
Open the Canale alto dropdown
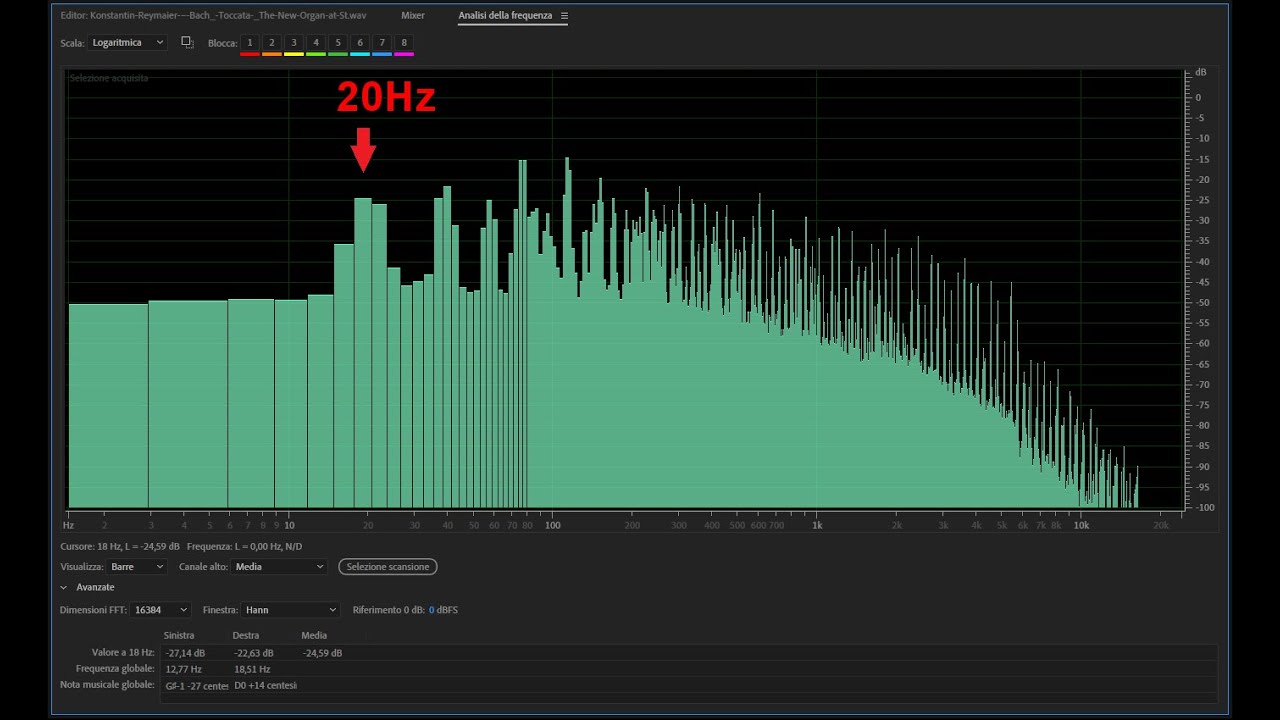tap(280, 567)
